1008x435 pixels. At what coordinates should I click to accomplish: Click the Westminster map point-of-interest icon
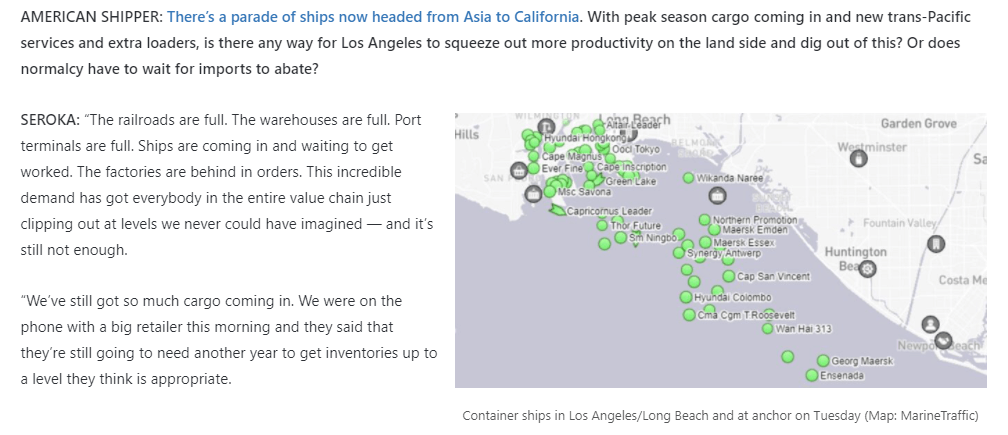point(858,158)
